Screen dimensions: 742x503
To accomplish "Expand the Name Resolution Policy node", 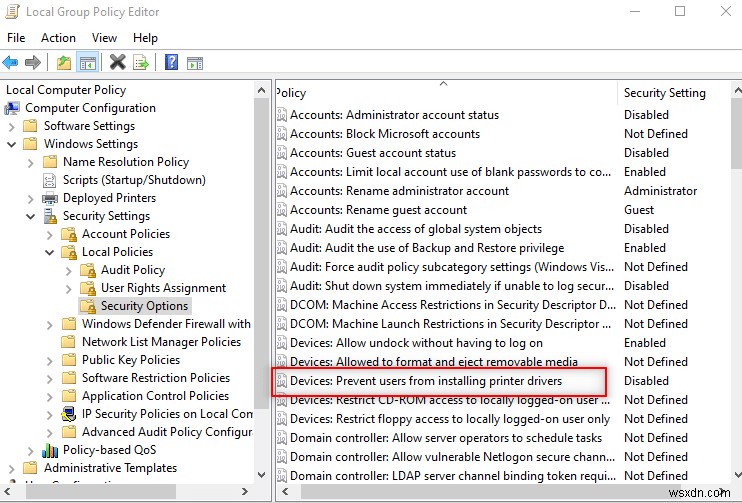I will (31, 163).
